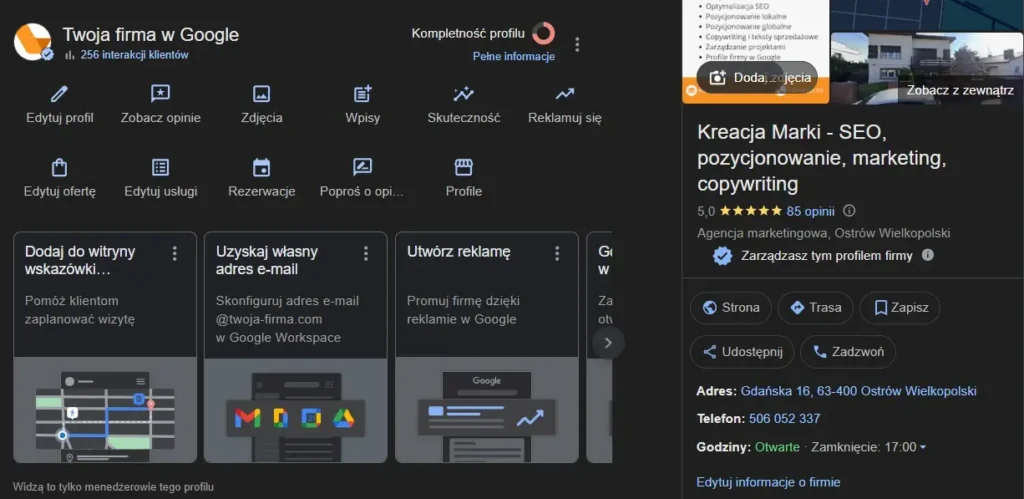
Task: Open Zobacz z zewnątrz street view thumbnail
Action: point(927,68)
